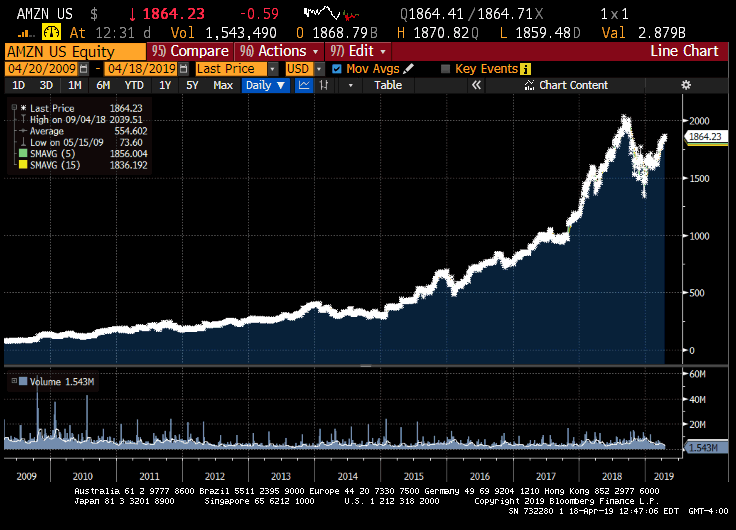
Task: Click the intraday sparkline mini chart
Action: [x=331, y=13]
